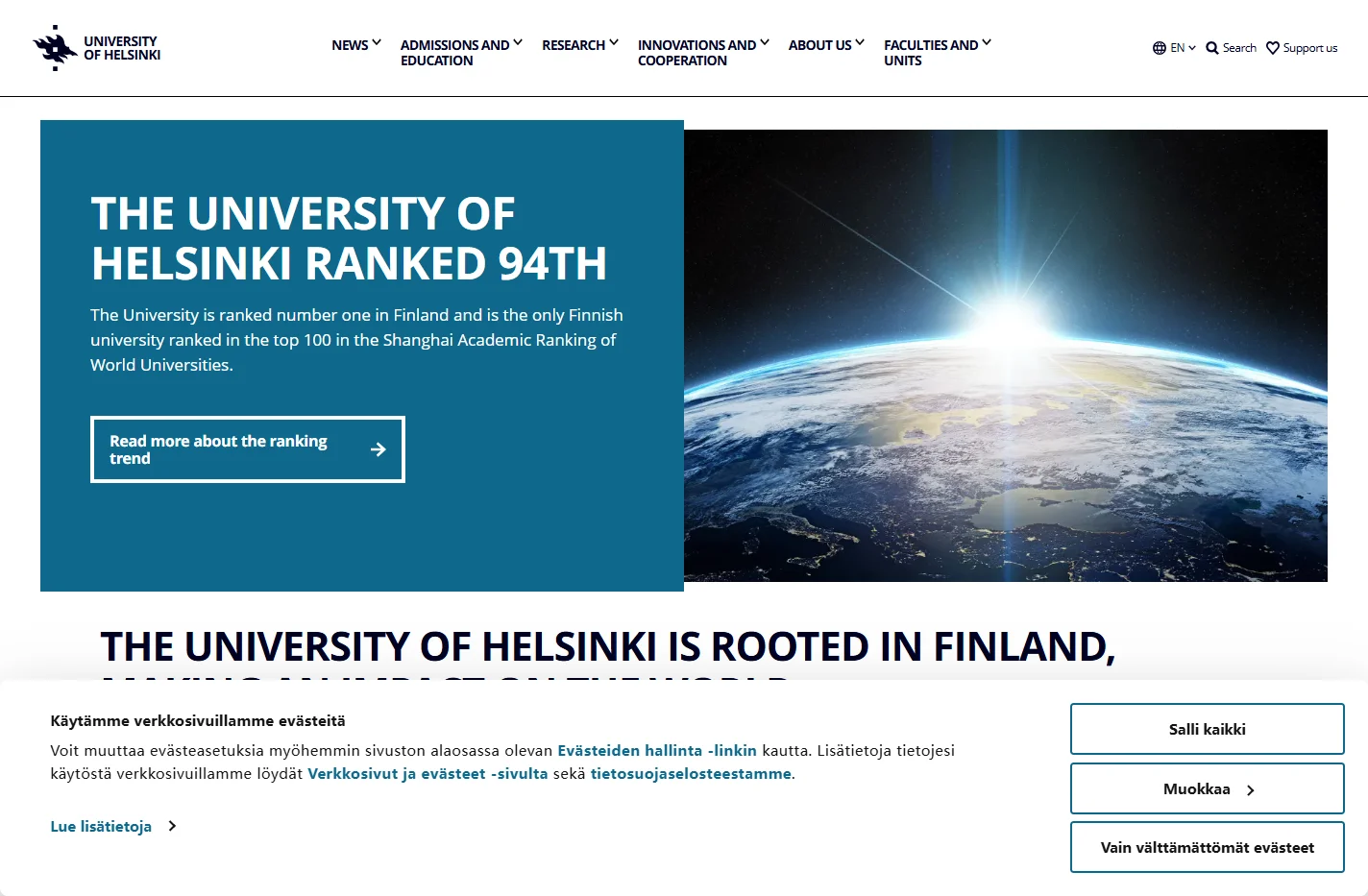This screenshot has width=1368, height=896.
Task: Expand the Research menu chevron
Action: (614, 42)
